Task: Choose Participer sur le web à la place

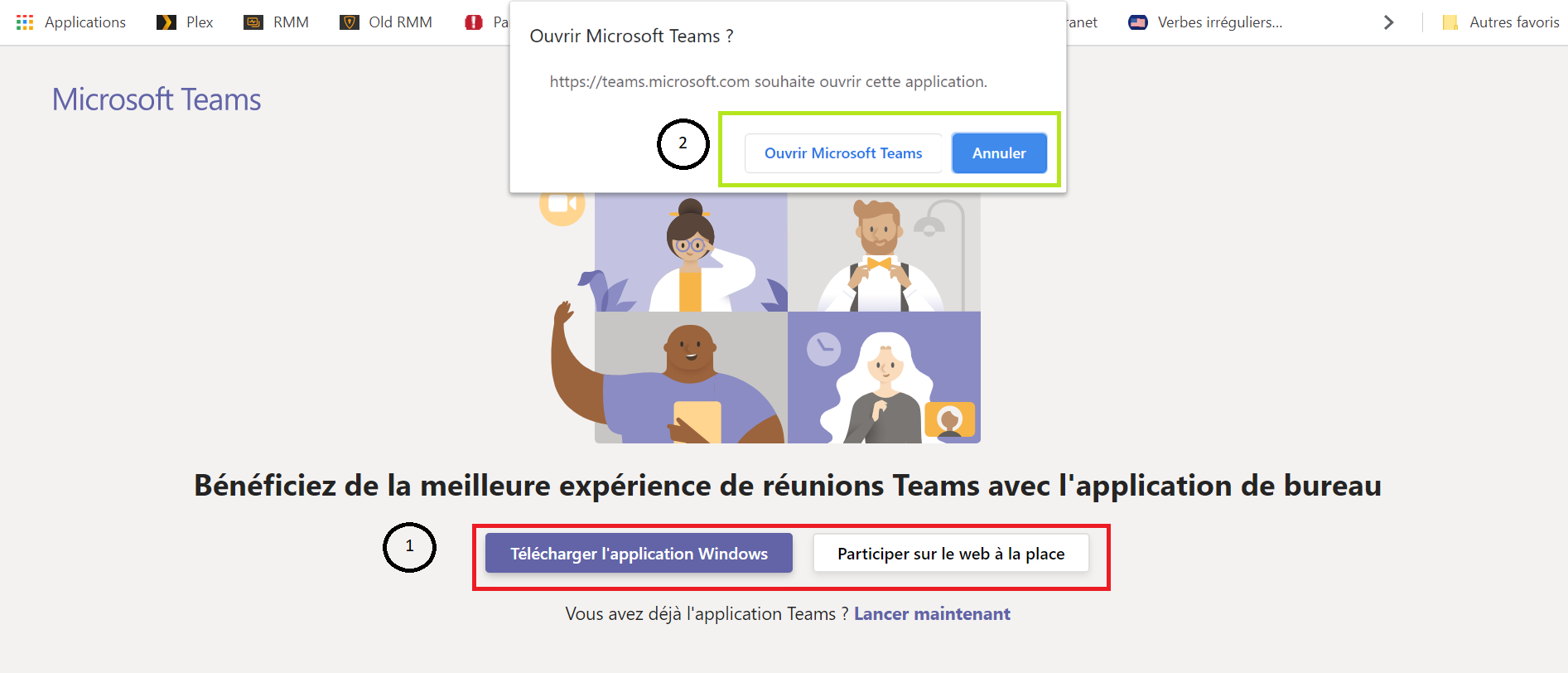Action: 951,554
